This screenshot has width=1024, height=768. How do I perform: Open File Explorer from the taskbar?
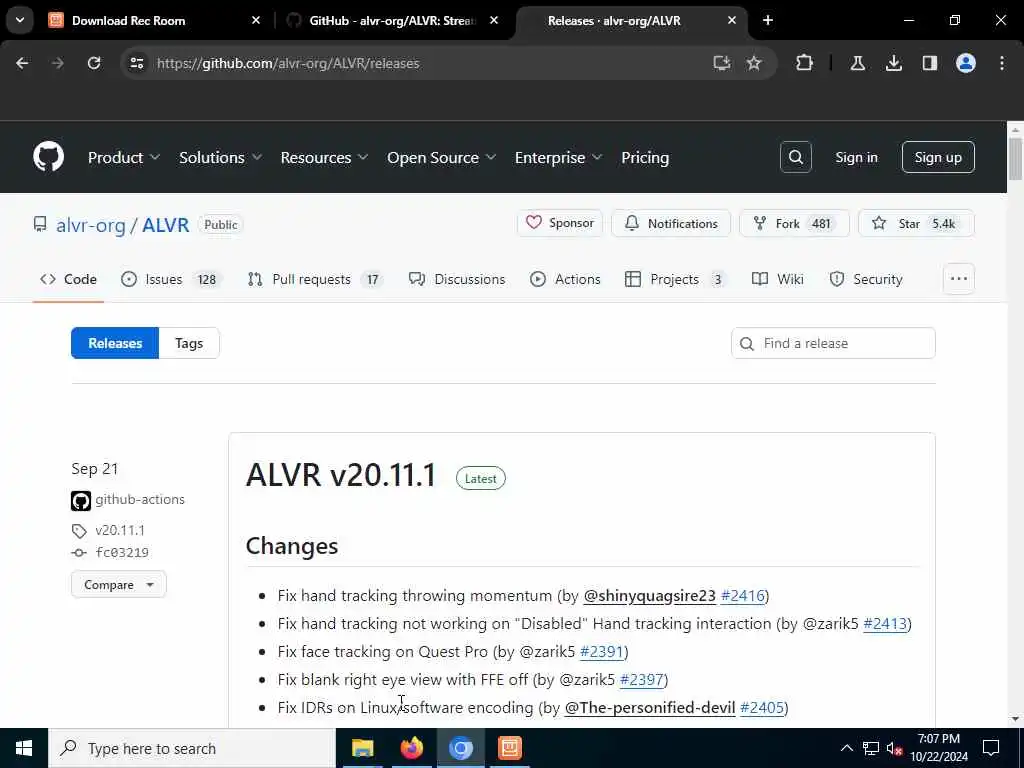coord(362,748)
